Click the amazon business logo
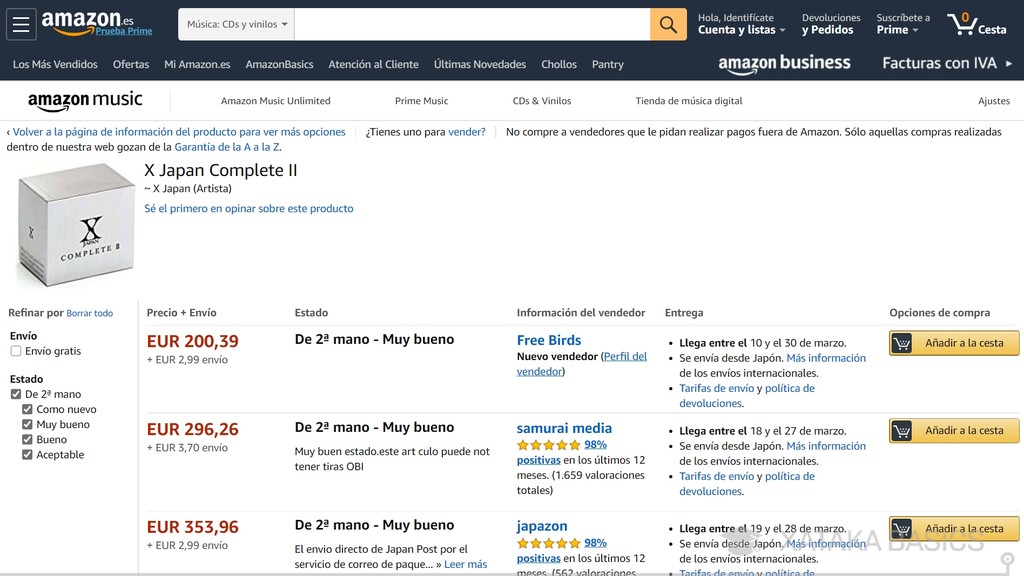1024x576 pixels. 783,63
